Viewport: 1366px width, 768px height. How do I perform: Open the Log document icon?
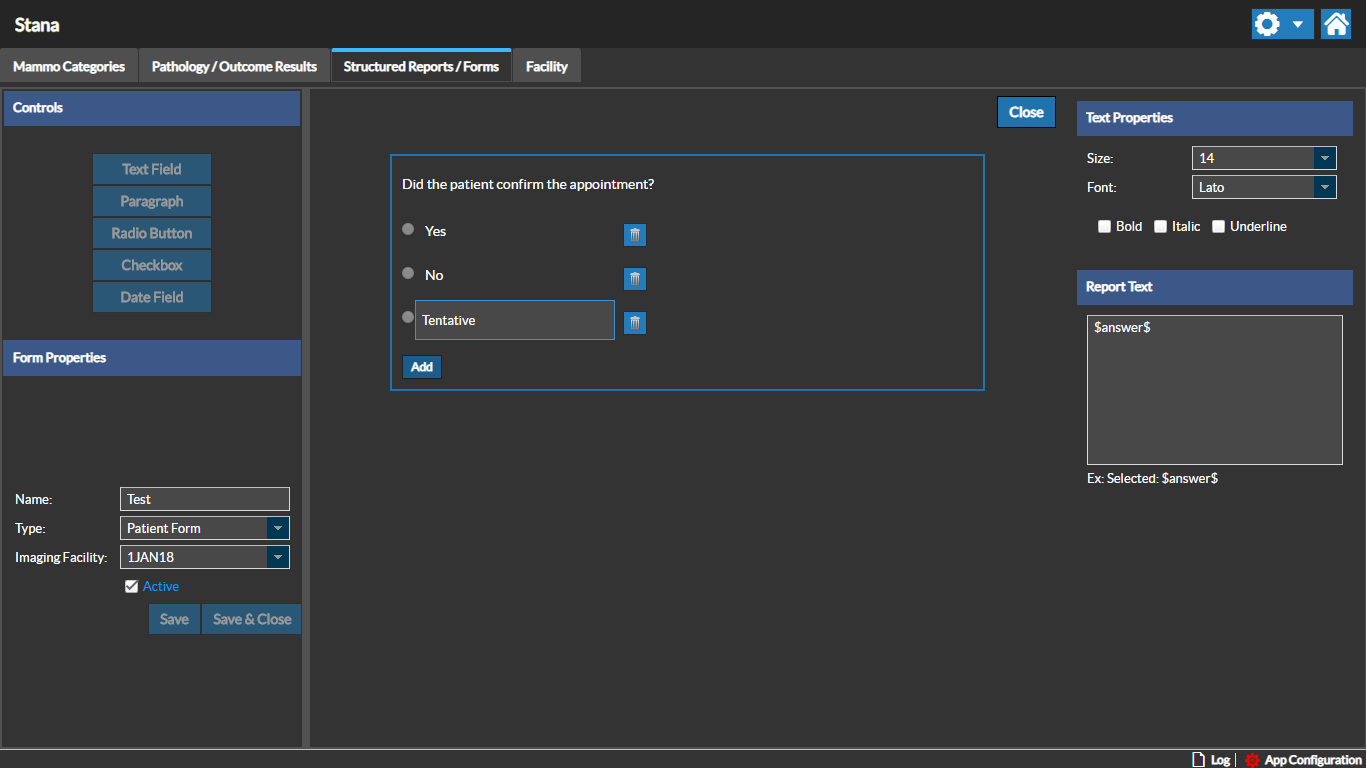click(1198, 760)
